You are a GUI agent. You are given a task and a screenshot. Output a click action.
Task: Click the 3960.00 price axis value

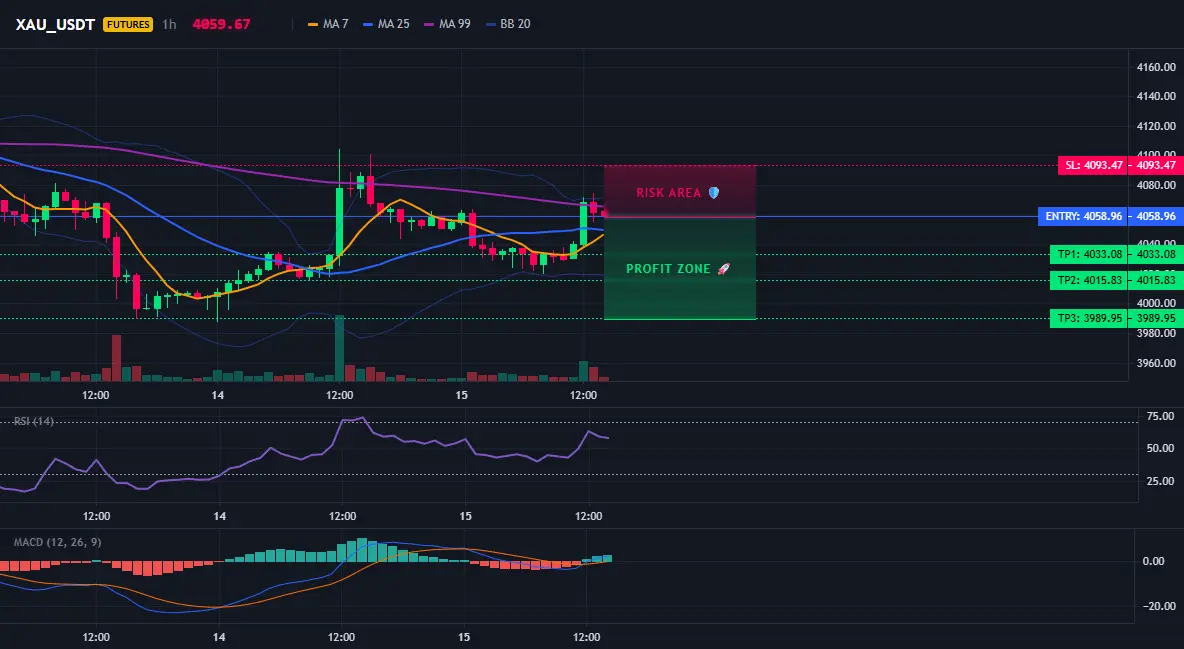coord(1156,363)
